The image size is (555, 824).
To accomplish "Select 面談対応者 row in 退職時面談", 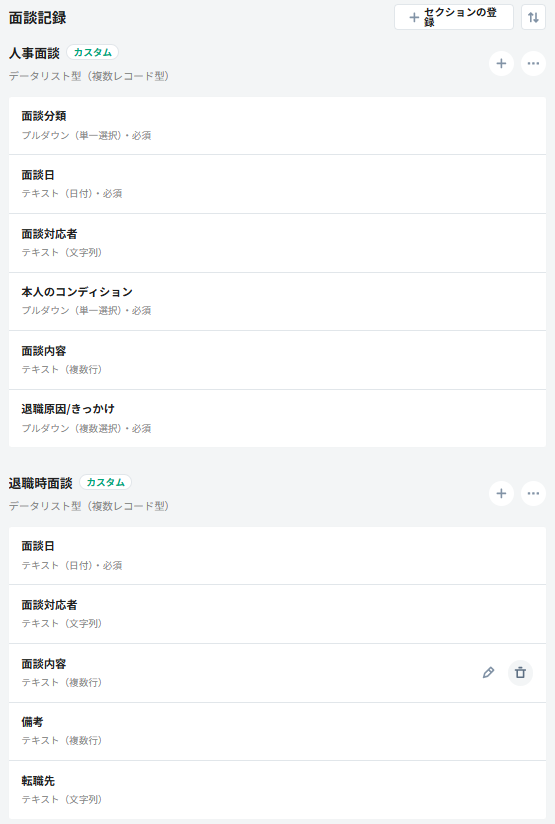I will pos(278,614).
